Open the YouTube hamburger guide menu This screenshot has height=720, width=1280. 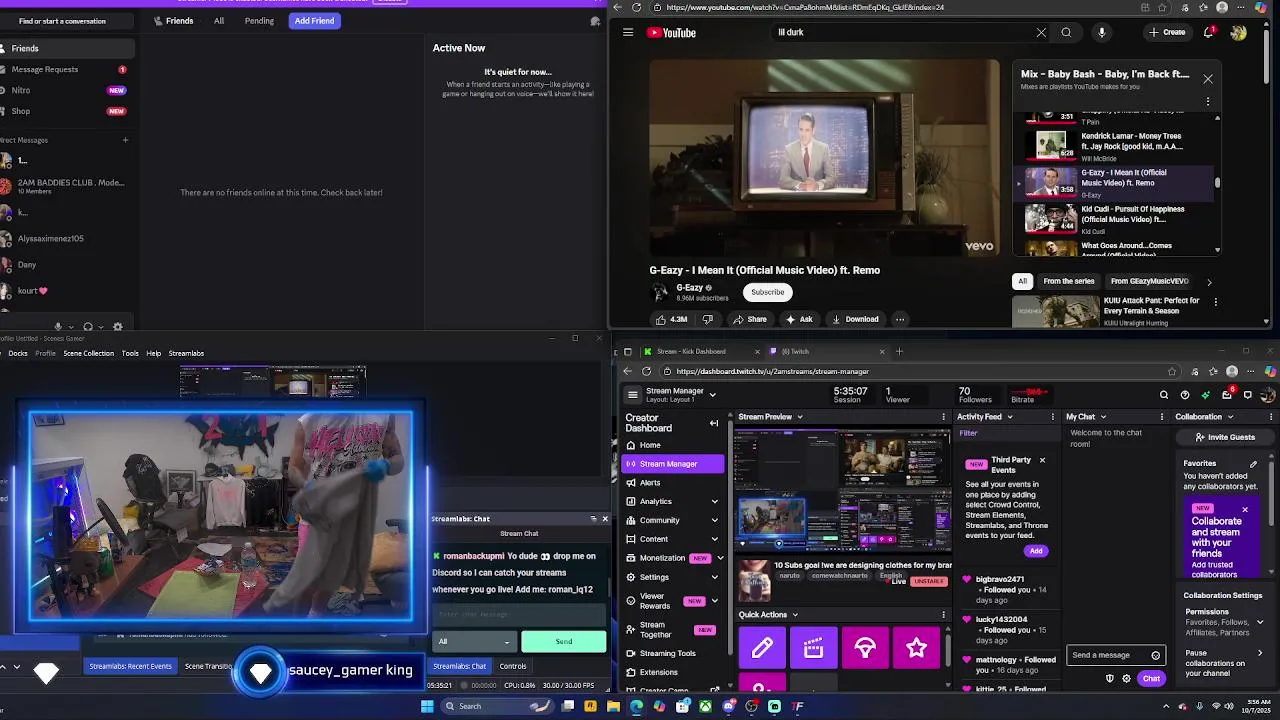point(628,32)
